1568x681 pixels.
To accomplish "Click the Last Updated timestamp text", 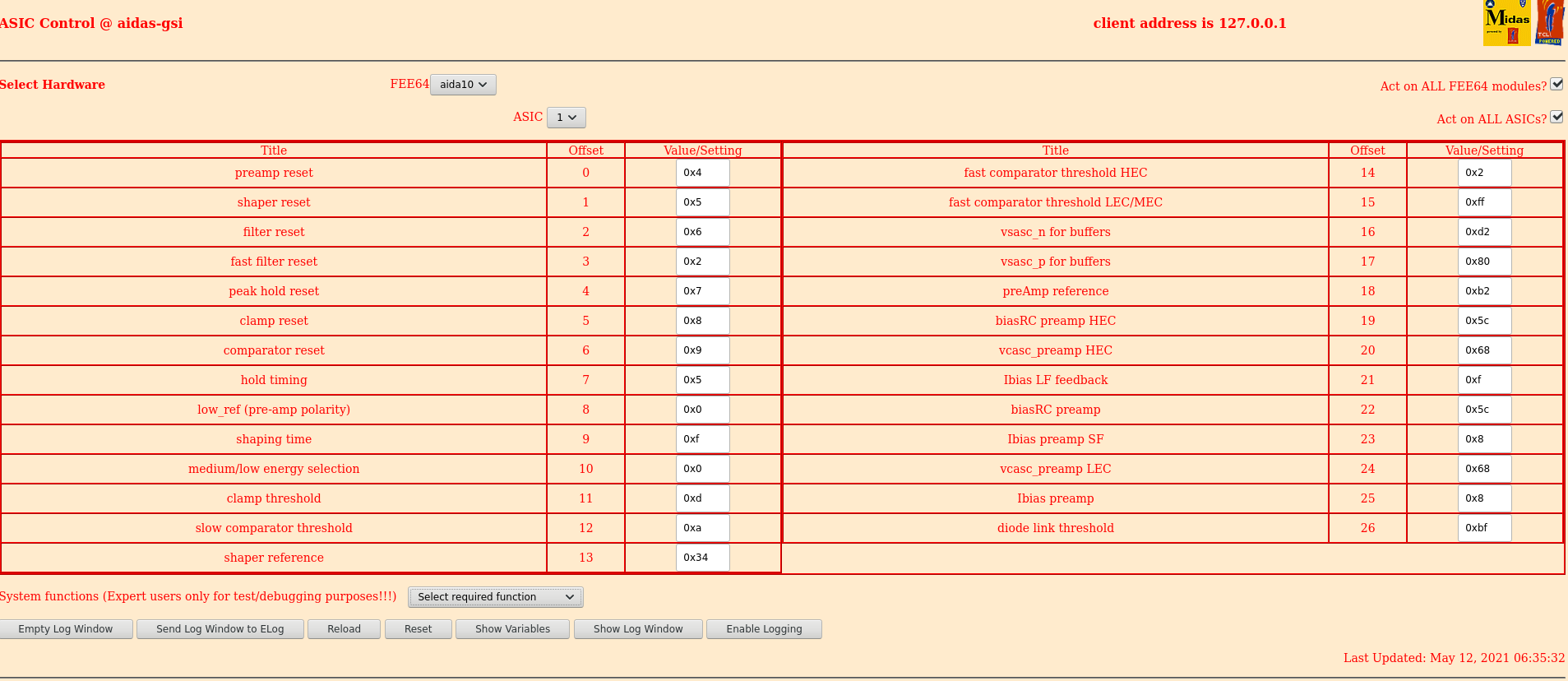I will tap(1454, 658).
